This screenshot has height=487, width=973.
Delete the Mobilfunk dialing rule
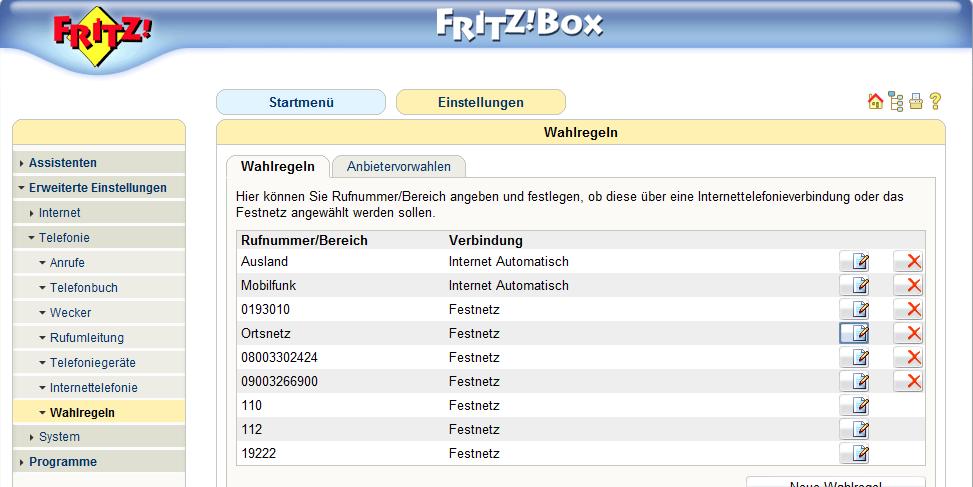point(908,286)
